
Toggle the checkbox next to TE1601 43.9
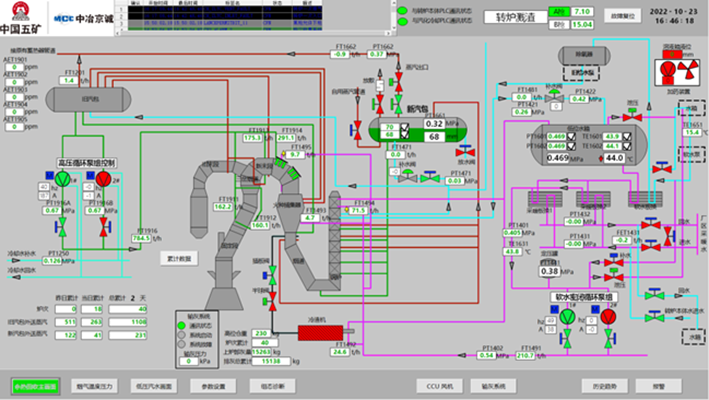coord(627,136)
